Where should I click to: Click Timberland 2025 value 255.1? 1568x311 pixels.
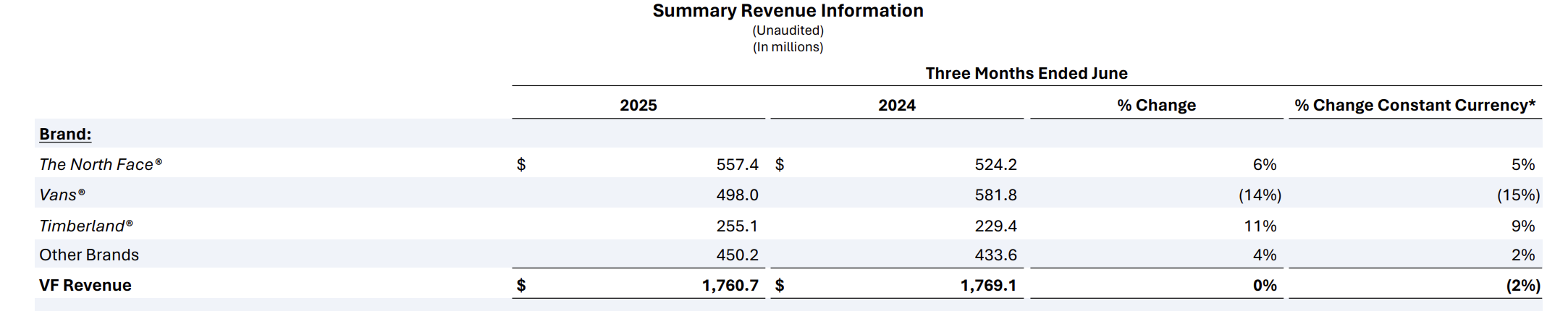(737, 226)
